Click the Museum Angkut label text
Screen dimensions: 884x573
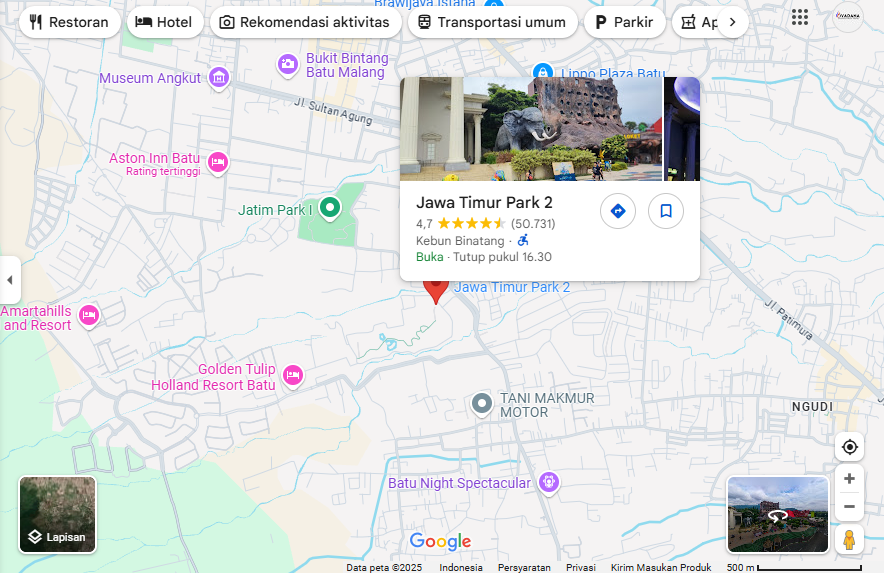tap(150, 78)
